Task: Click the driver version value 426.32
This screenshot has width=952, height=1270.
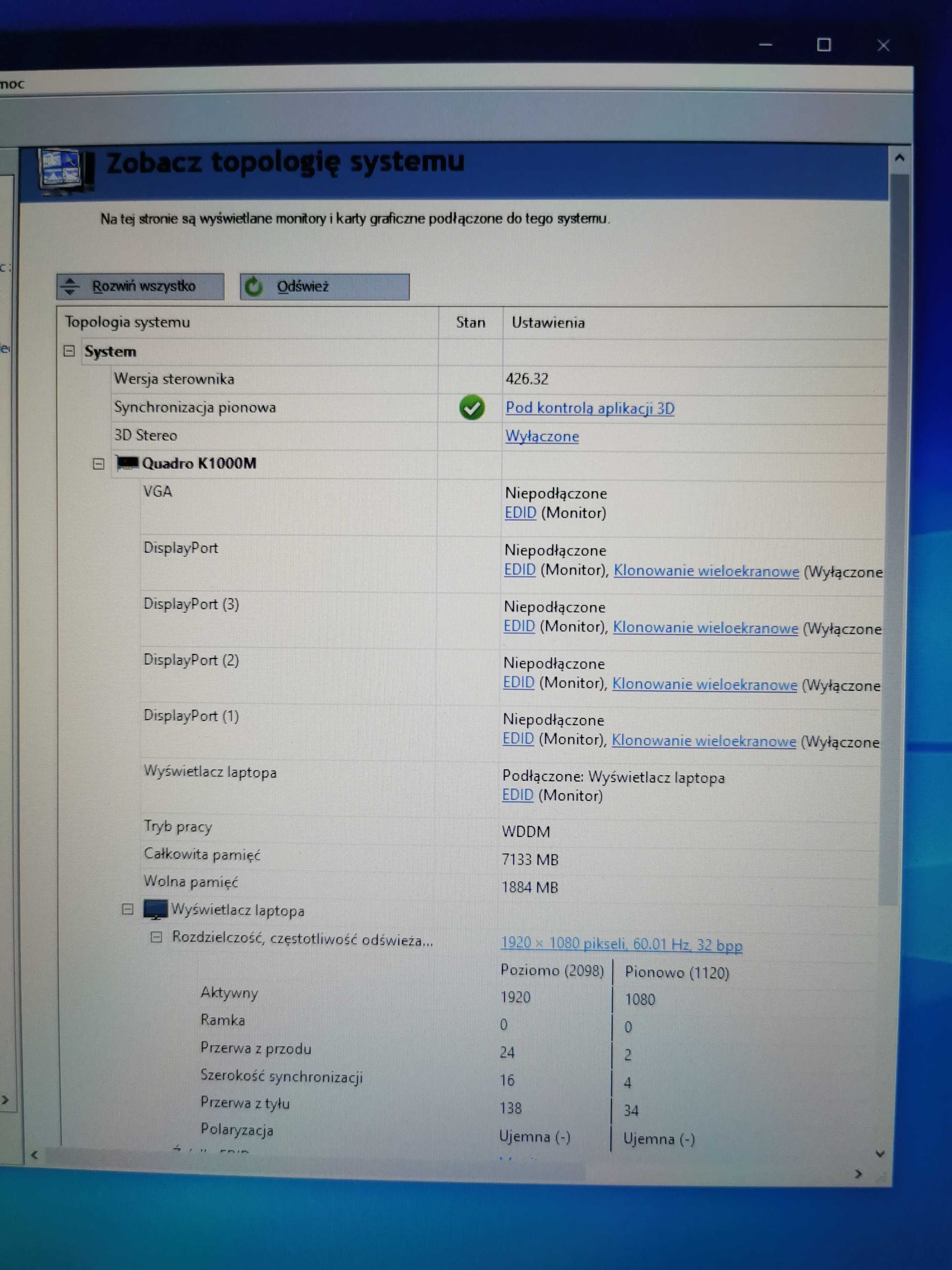Action: 527,379
